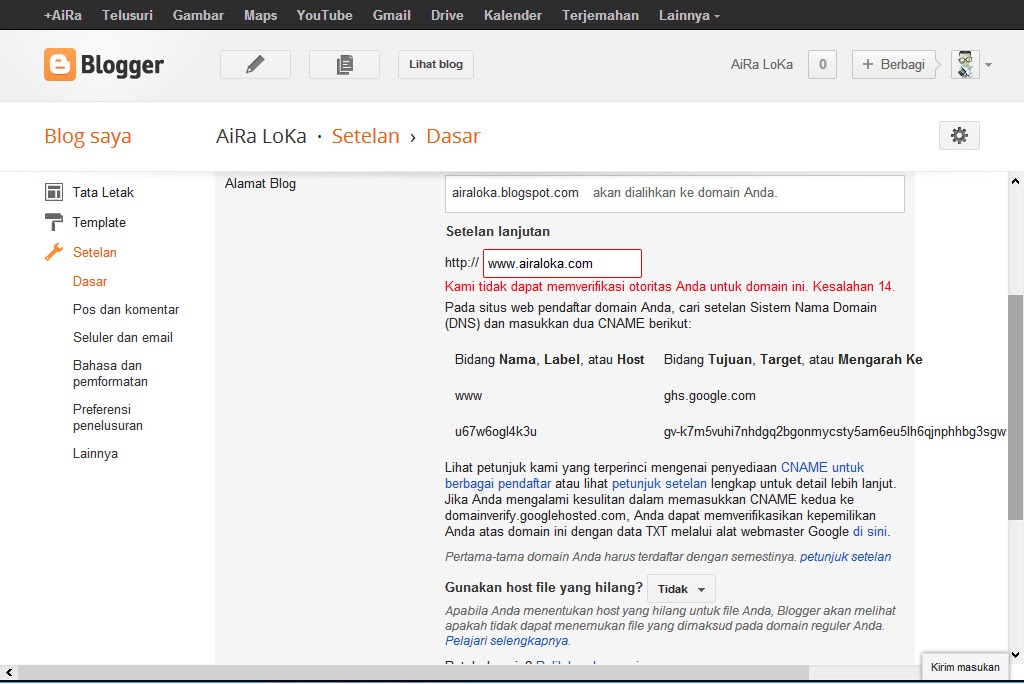Click the AiRa LoKa user name

pos(761,65)
